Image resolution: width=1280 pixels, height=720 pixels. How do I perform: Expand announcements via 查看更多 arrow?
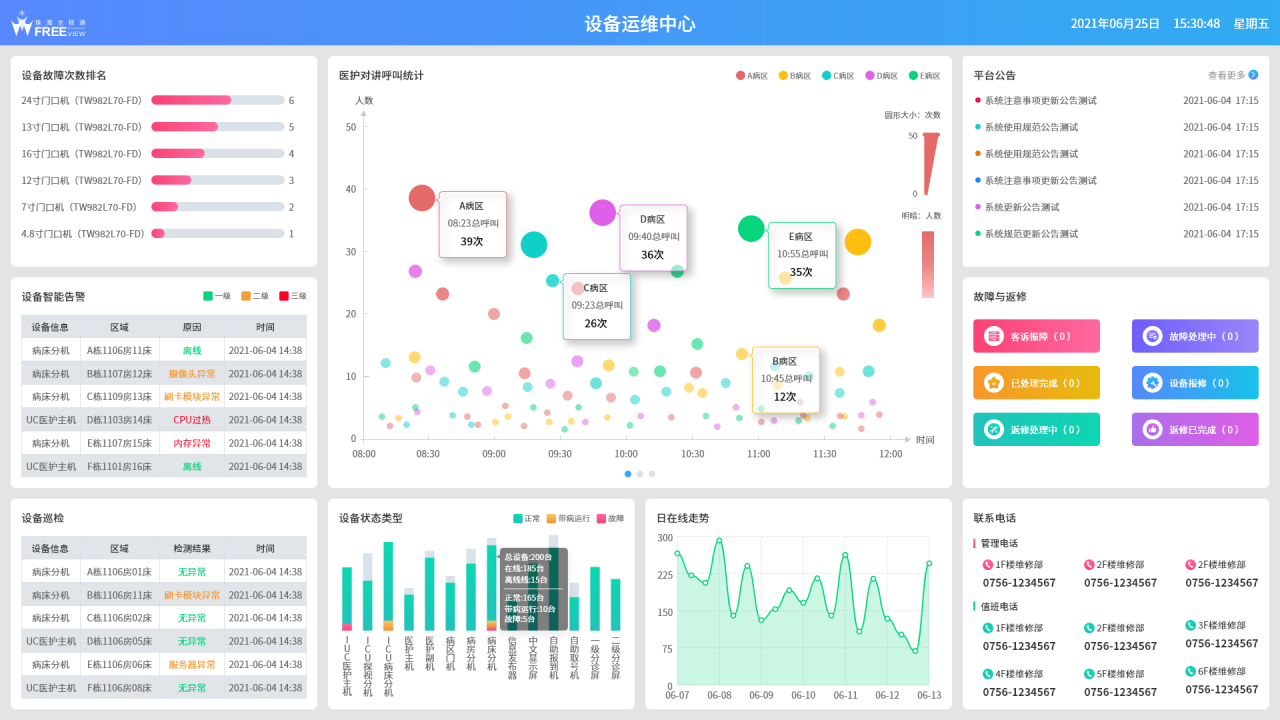click(1253, 75)
